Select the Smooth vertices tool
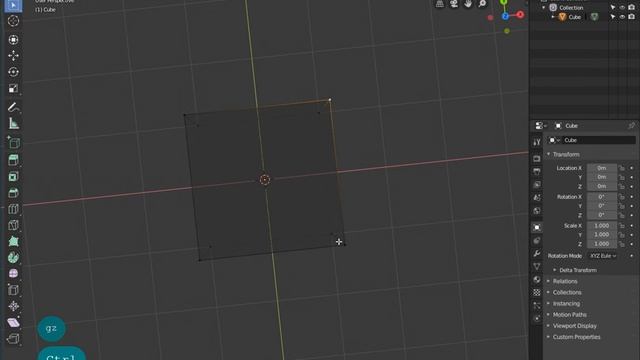This screenshot has height=360, width=640. 13,273
